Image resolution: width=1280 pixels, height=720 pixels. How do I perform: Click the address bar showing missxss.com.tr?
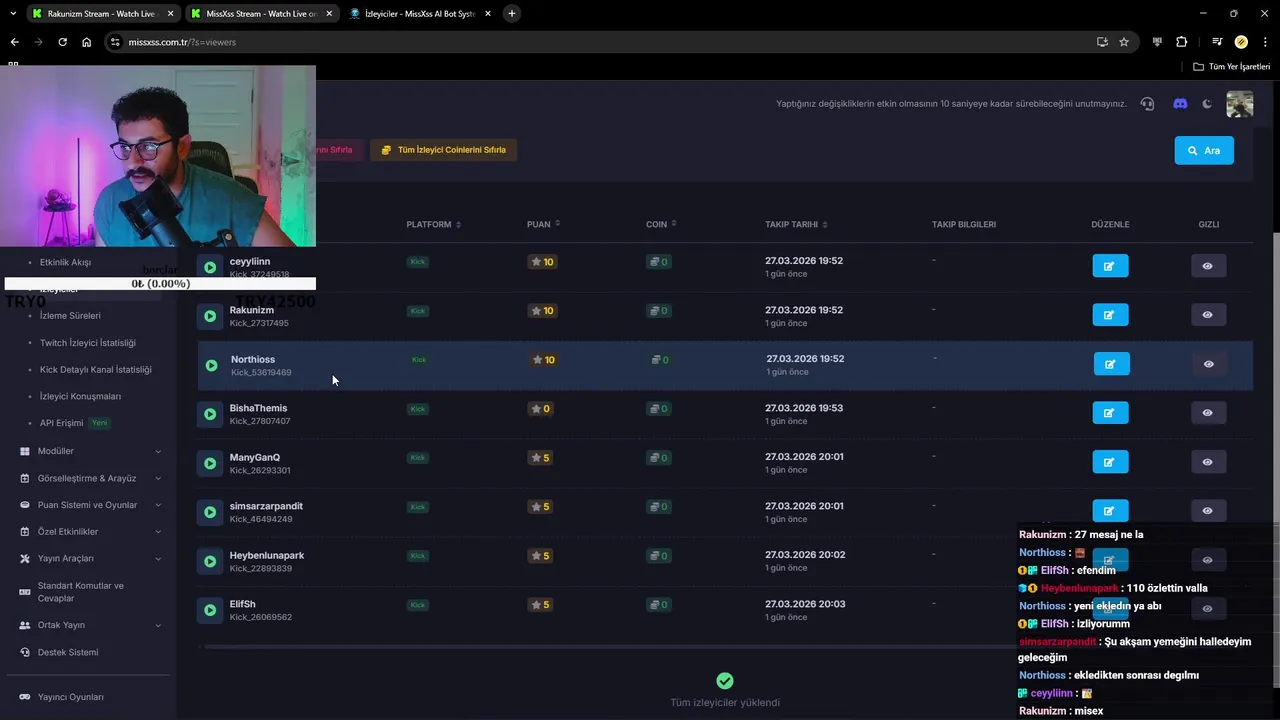point(600,42)
